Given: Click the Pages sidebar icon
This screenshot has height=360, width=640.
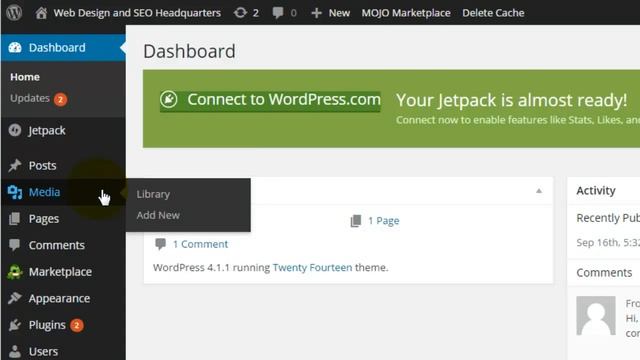Looking at the screenshot, I should point(15,219).
